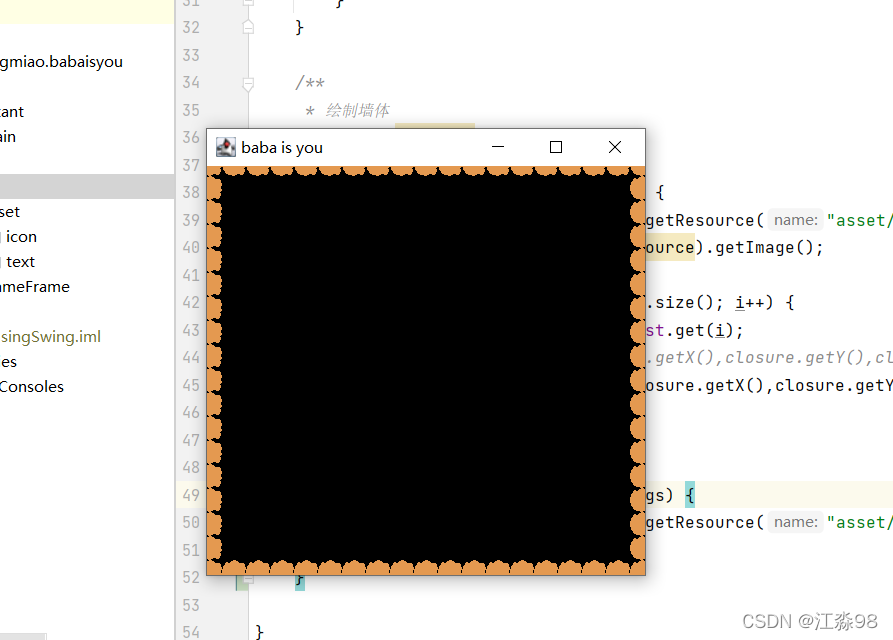Select the text folder in project tree
Viewport: 893px width, 640px height.
pos(21,262)
